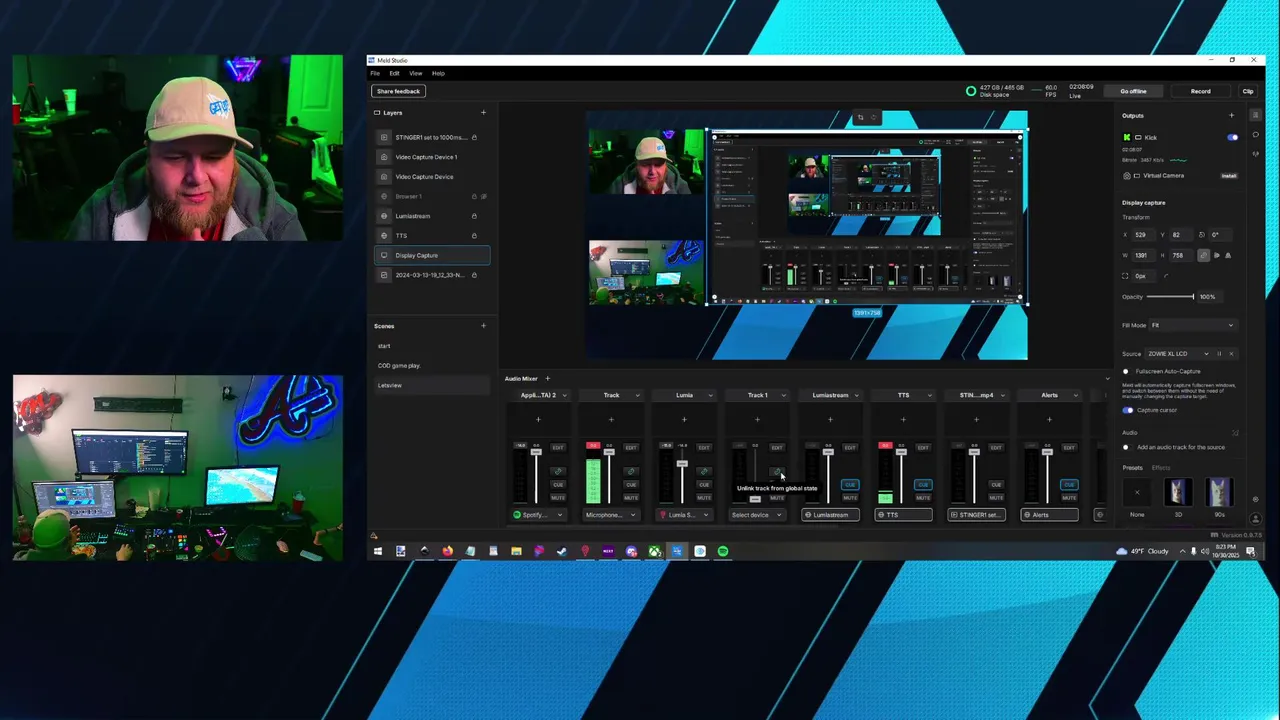Click the Video Capture Device 1 camera icon
1280x720 pixels.
[x=384, y=157]
